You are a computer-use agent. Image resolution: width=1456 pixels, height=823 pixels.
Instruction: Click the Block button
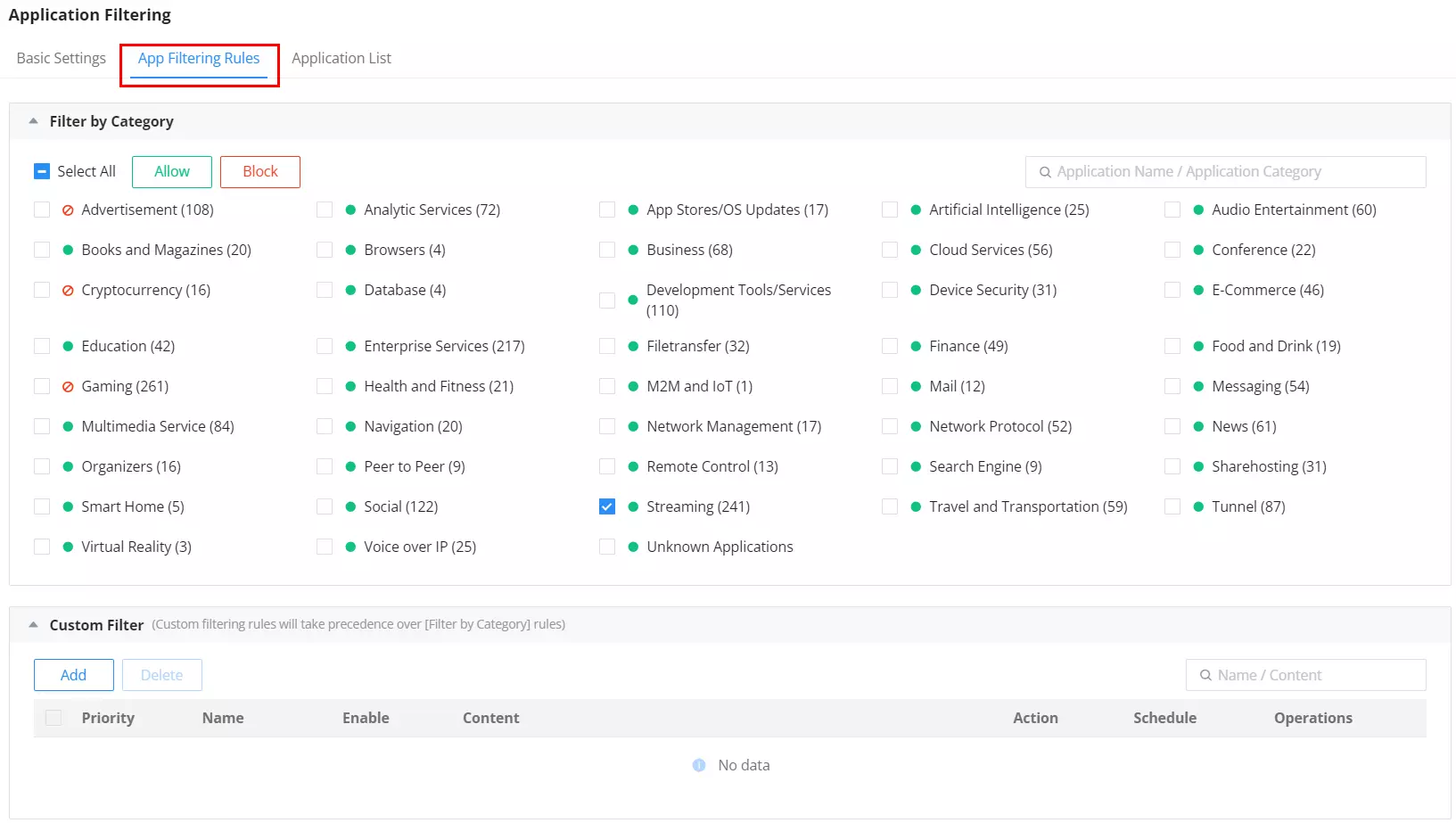[260, 172]
